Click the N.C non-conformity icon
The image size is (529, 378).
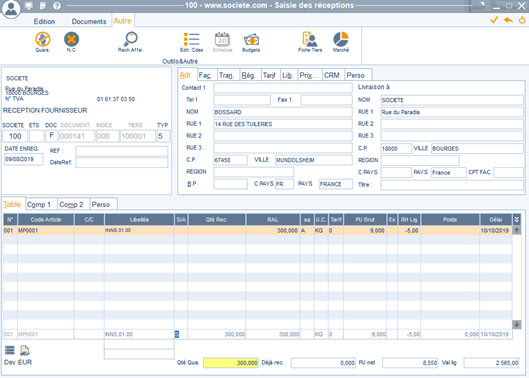pyautogui.click(x=71, y=39)
